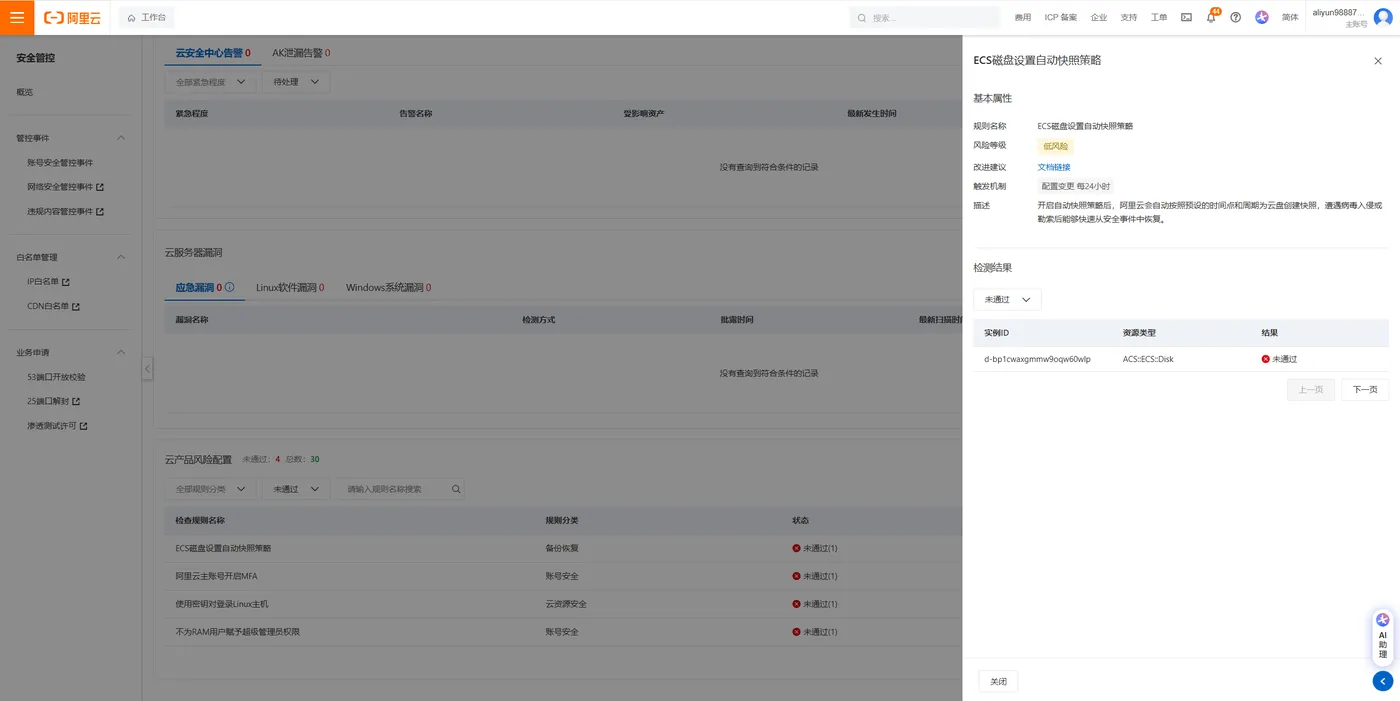Open 支持 in top navigation
1400x701 pixels.
[1129, 18]
